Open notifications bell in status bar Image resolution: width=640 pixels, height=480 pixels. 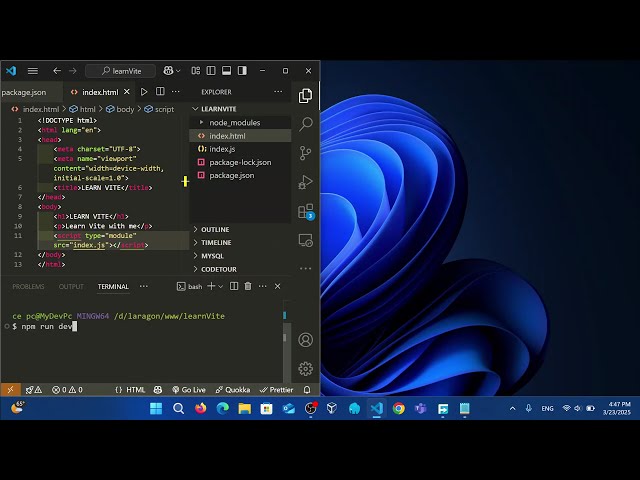coord(307,390)
